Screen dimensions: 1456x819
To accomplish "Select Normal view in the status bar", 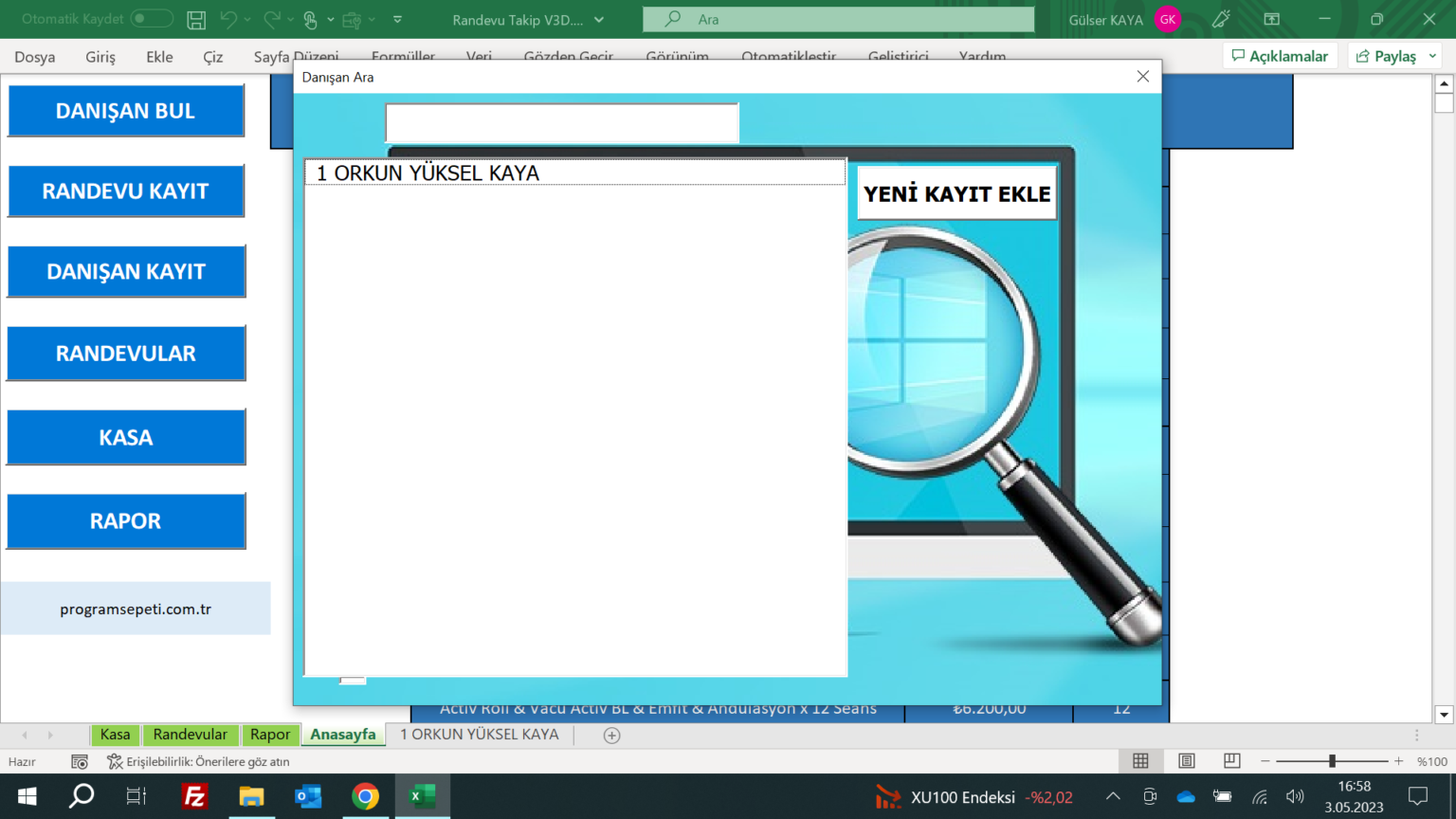I will pyautogui.click(x=1140, y=760).
